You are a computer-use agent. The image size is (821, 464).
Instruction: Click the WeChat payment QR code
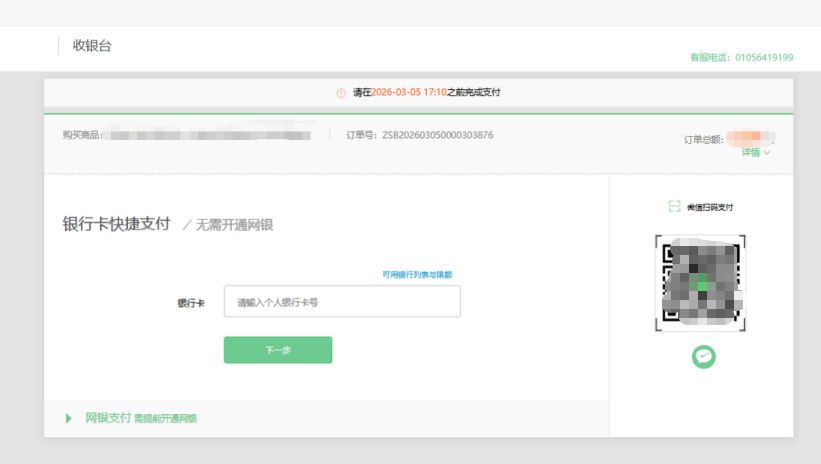coord(701,284)
